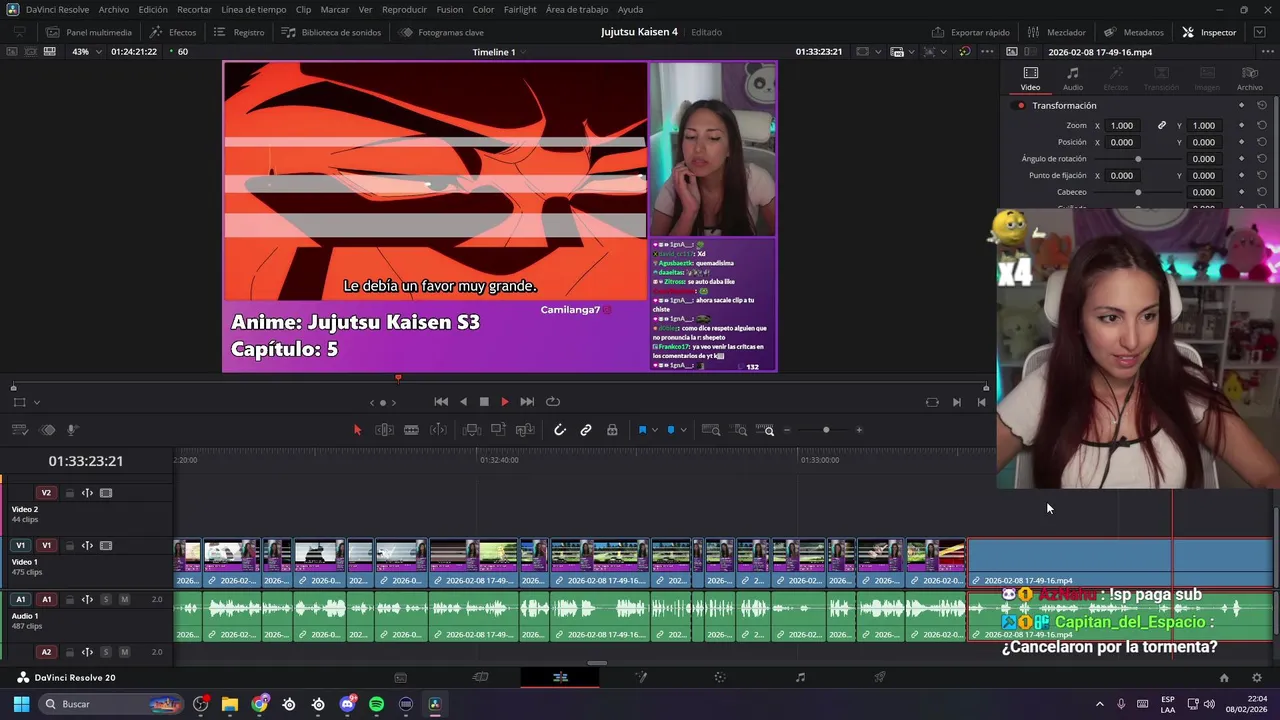The width and height of the screenshot is (1280, 720).
Task: Open Spotify from the taskbar
Action: tap(376, 704)
